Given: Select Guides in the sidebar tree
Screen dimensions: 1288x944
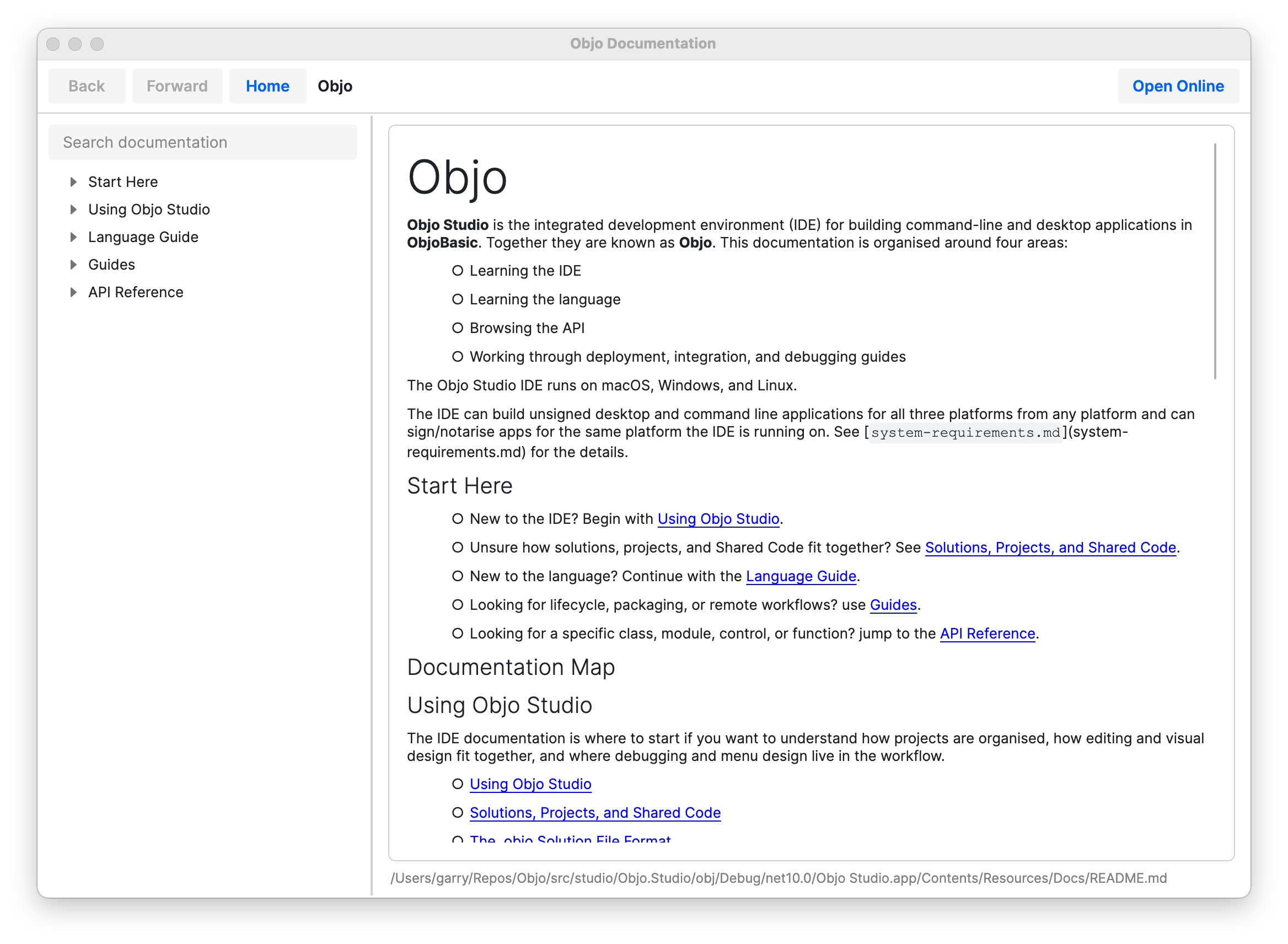Looking at the screenshot, I should (x=111, y=265).
